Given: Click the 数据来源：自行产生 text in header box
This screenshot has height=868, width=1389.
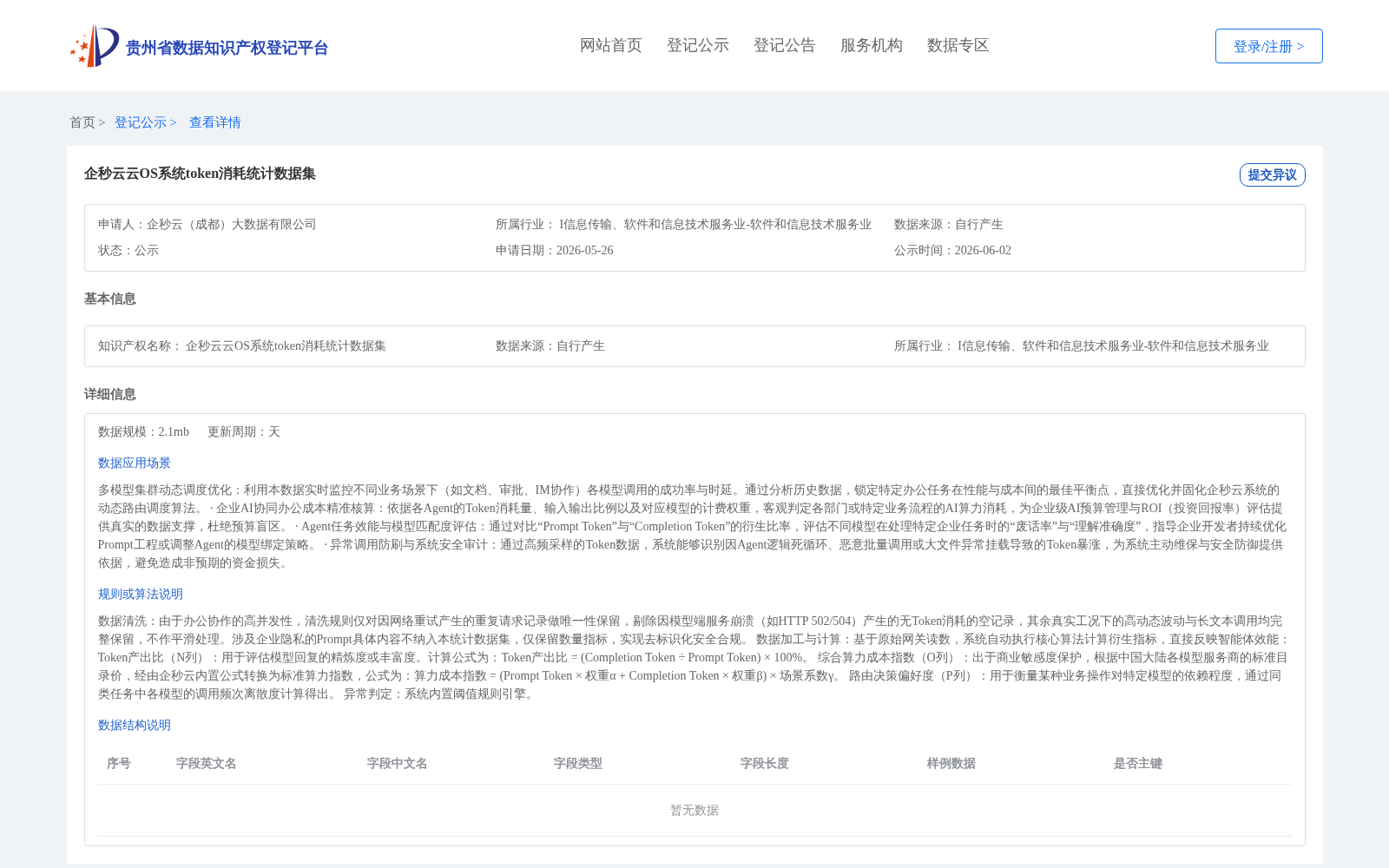Looking at the screenshot, I should point(949,224).
